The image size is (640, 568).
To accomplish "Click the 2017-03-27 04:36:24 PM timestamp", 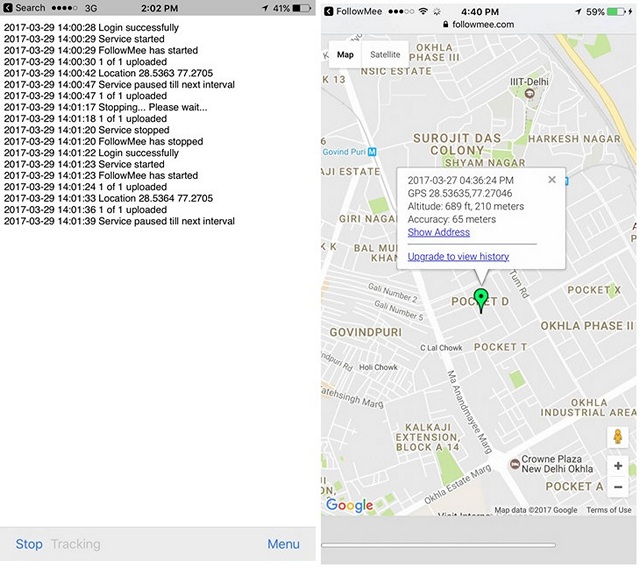I will coord(460,180).
